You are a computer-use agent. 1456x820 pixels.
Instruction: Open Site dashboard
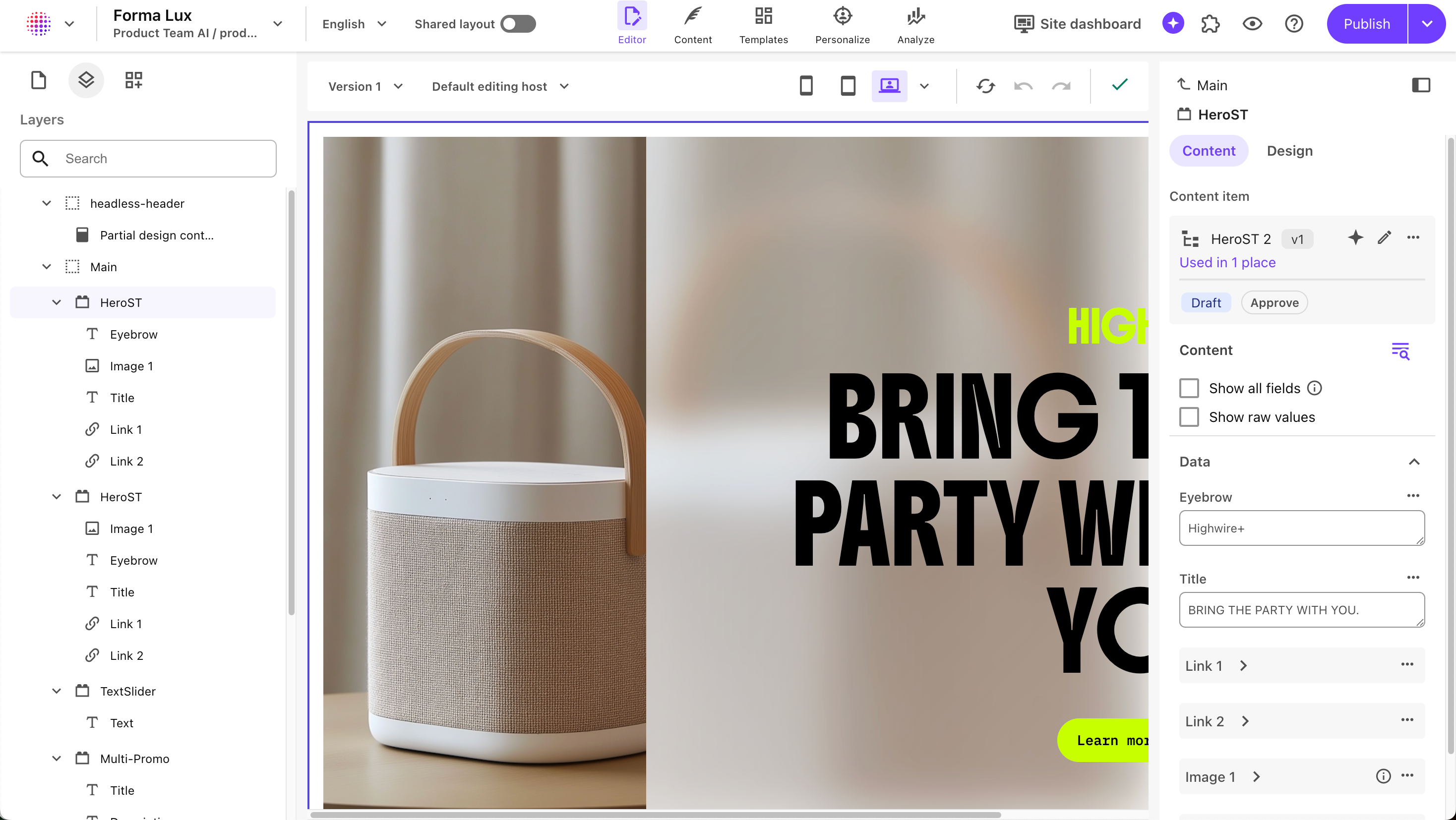[x=1077, y=24]
